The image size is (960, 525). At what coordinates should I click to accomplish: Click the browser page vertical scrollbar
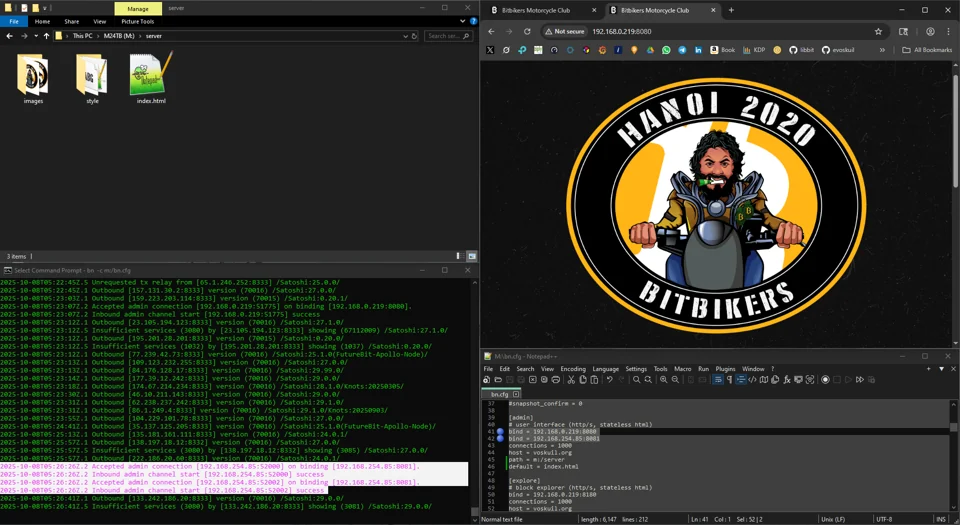[x=956, y=132]
